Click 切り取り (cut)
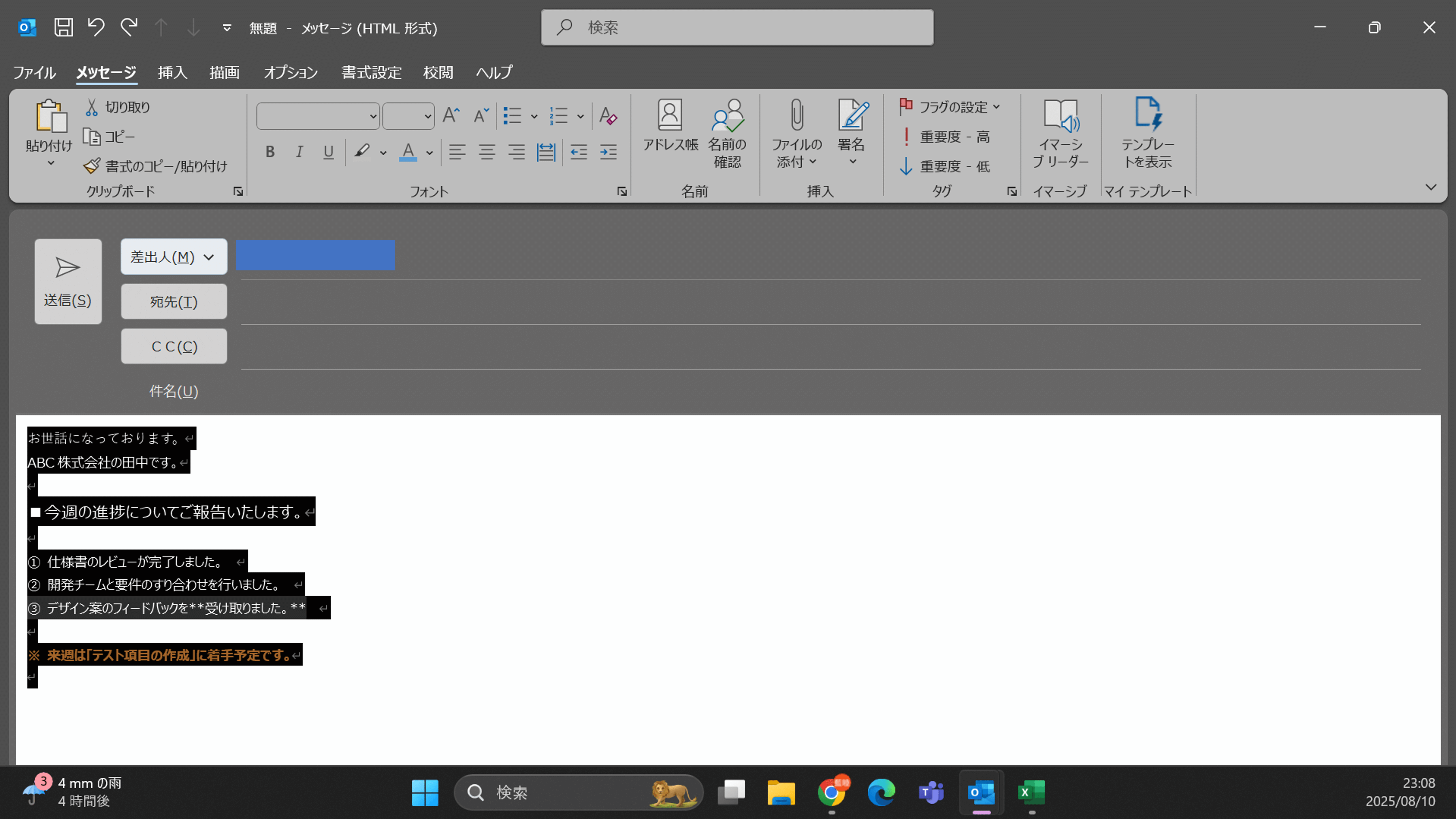The image size is (1456, 819). (118, 107)
